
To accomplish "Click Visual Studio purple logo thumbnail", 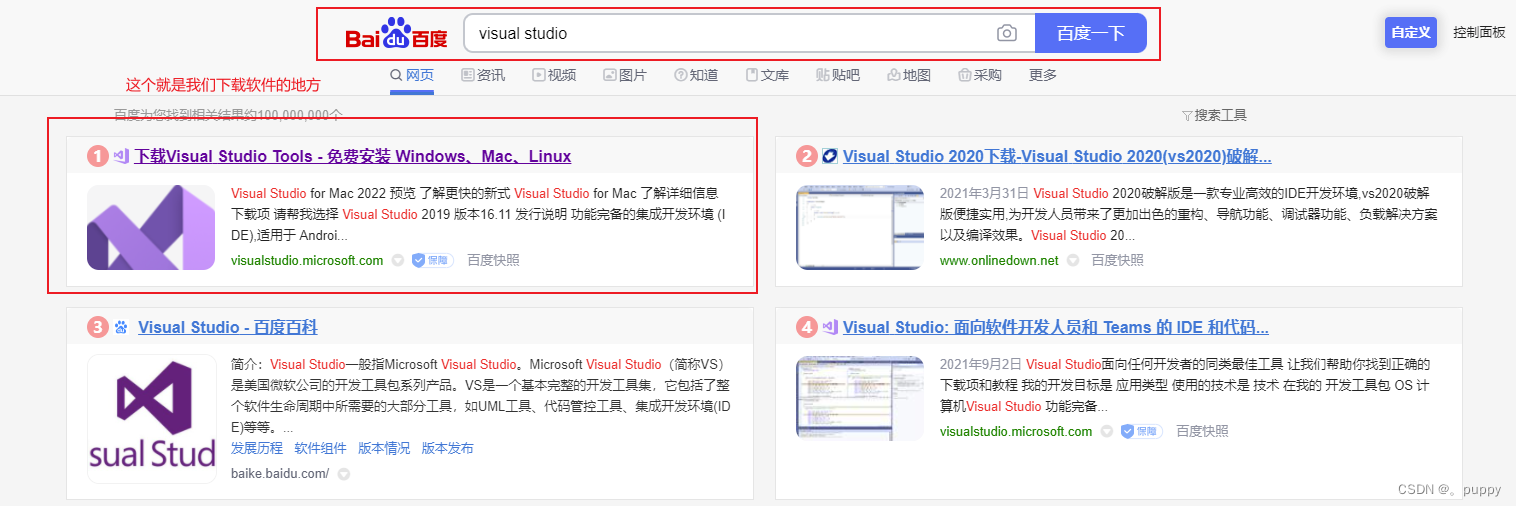I will click(151, 227).
